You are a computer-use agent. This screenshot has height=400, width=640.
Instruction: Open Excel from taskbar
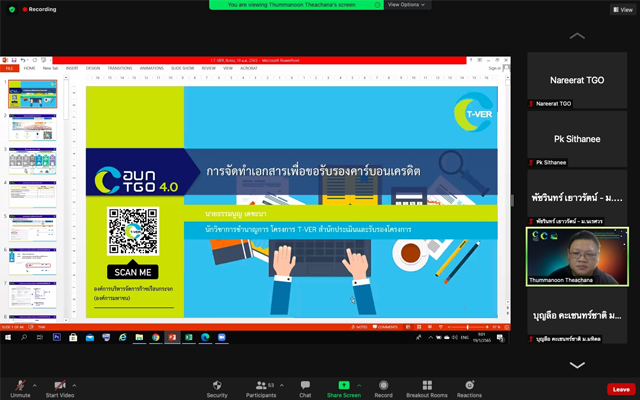[189, 337]
